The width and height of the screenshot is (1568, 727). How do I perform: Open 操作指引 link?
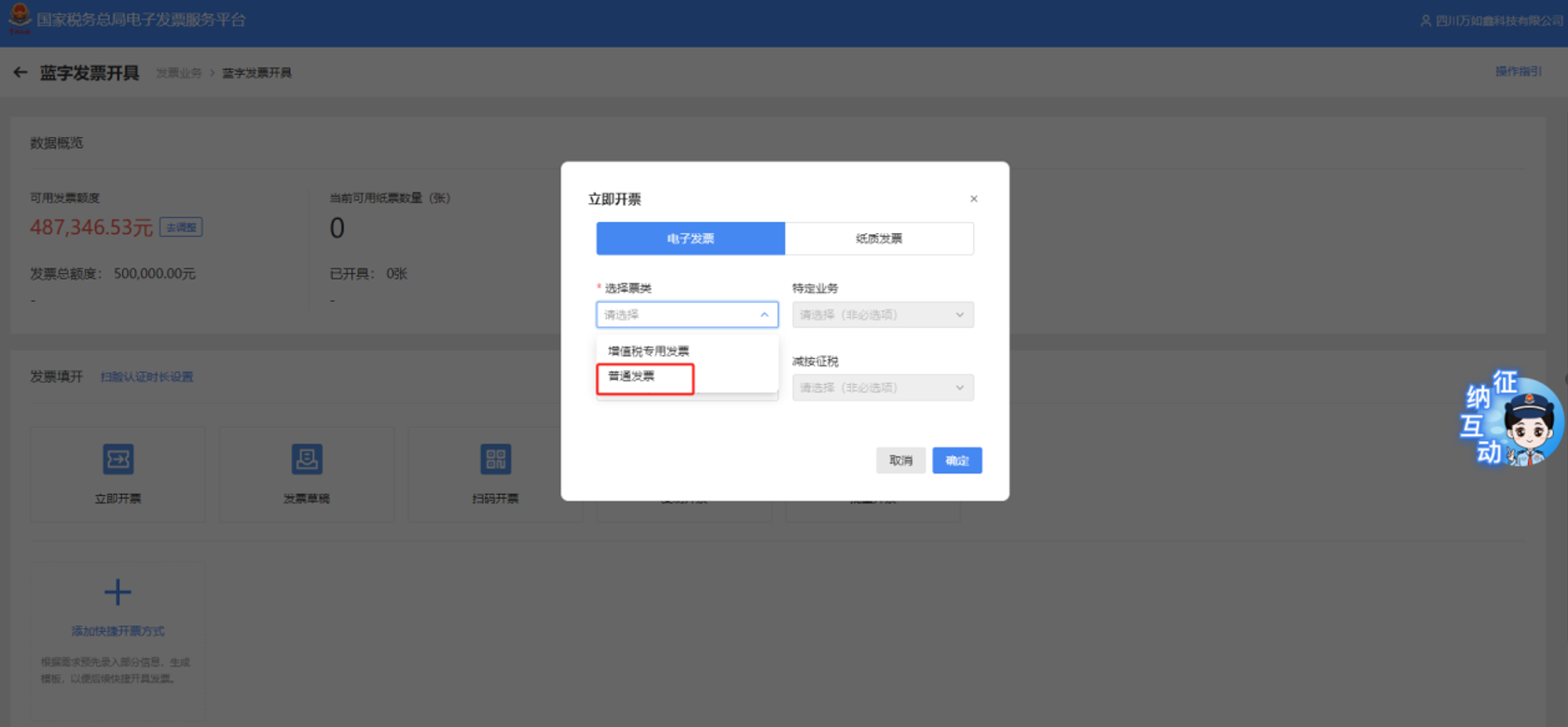(1519, 72)
